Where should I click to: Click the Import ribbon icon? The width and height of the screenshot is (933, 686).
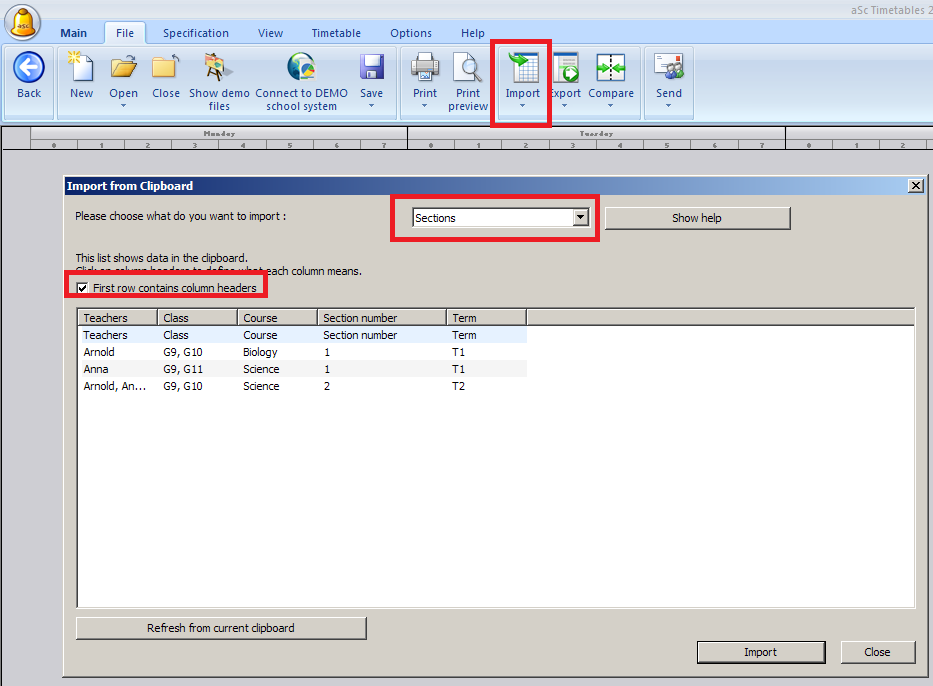tap(522, 68)
